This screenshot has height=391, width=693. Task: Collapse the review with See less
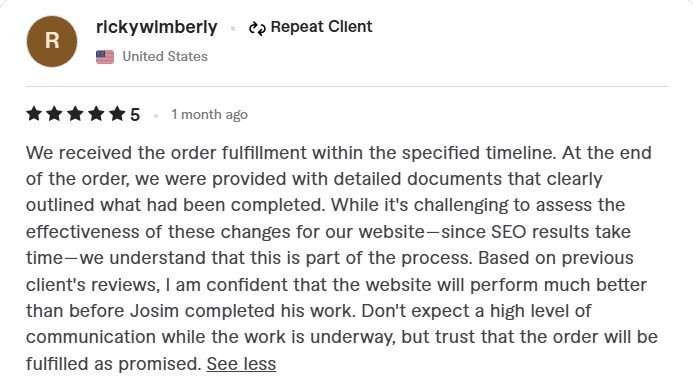coord(241,364)
